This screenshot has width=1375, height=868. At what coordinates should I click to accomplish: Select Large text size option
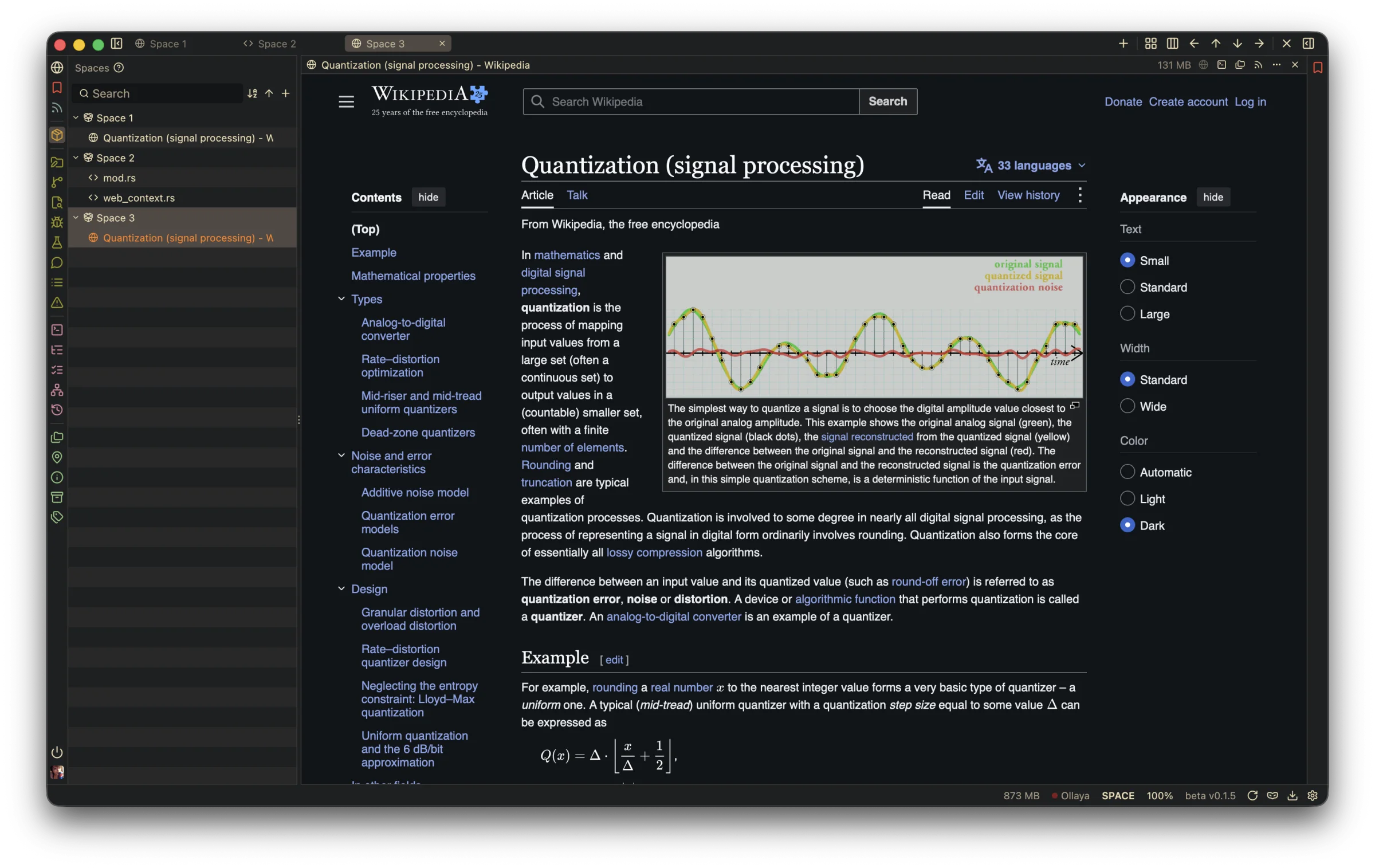pos(1127,314)
